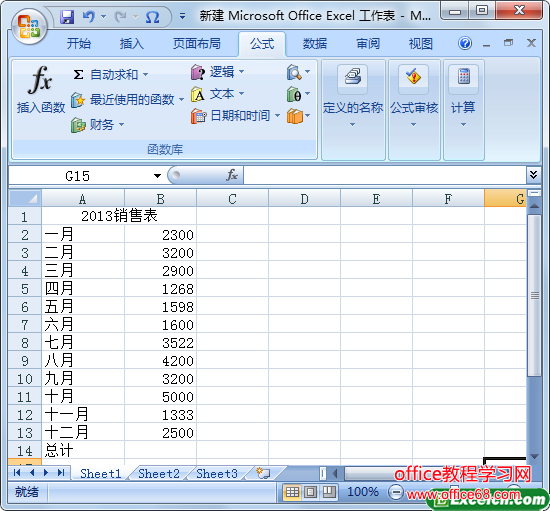Image resolution: width=550 pixels, height=511 pixels.
Task: Open the Page Layout (页面布局) tab
Action: coord(197,43)
